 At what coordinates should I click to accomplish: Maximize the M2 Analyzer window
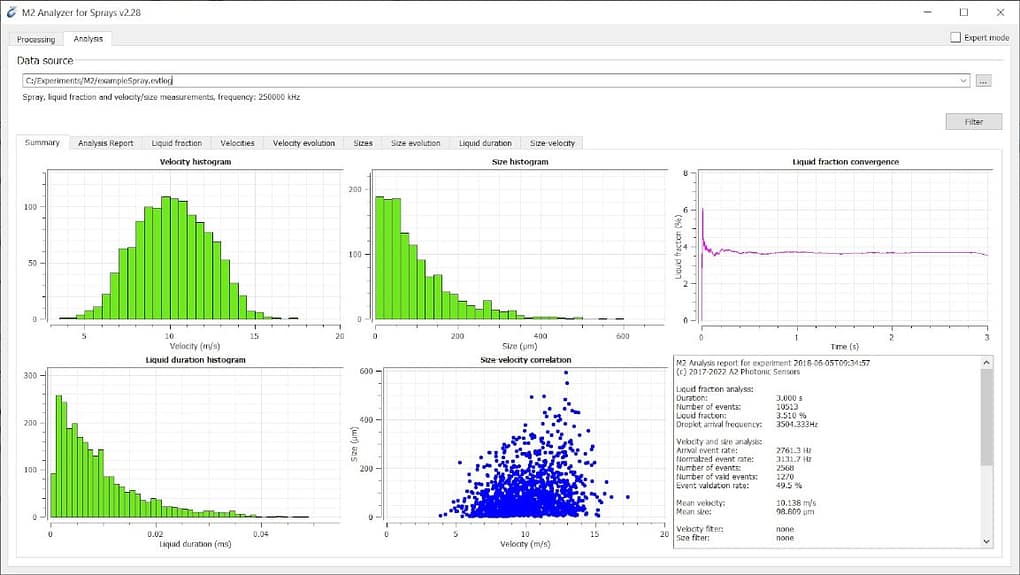pyautogui.click(x=964, y=12)
